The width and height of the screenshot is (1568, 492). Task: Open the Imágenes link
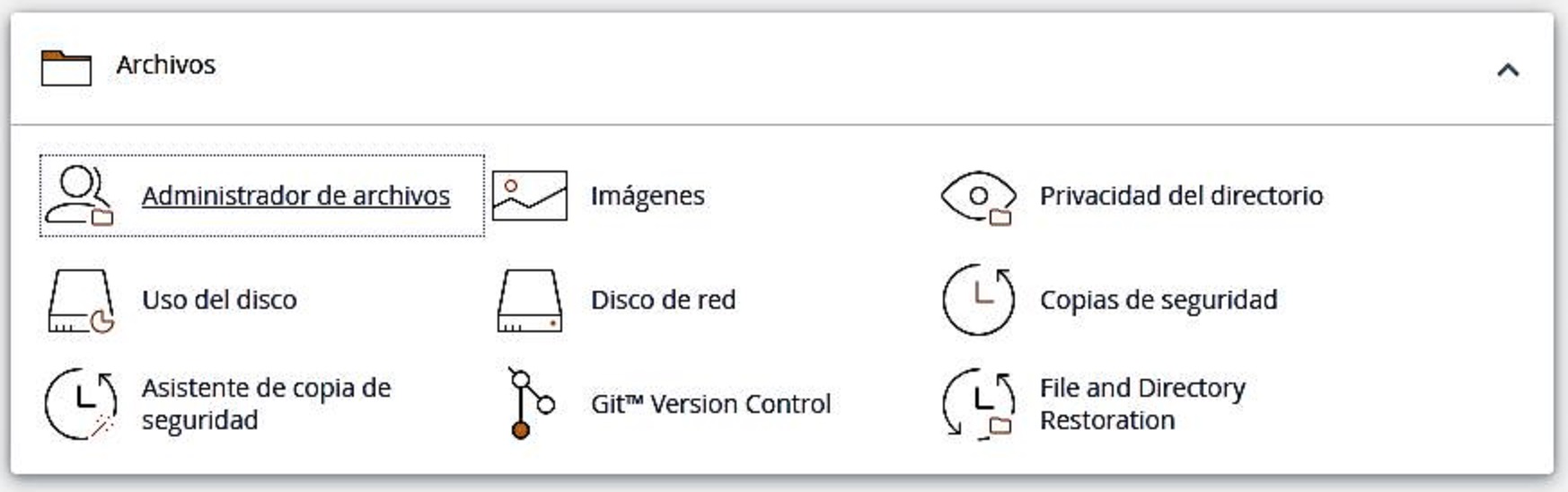coord(647,196)
